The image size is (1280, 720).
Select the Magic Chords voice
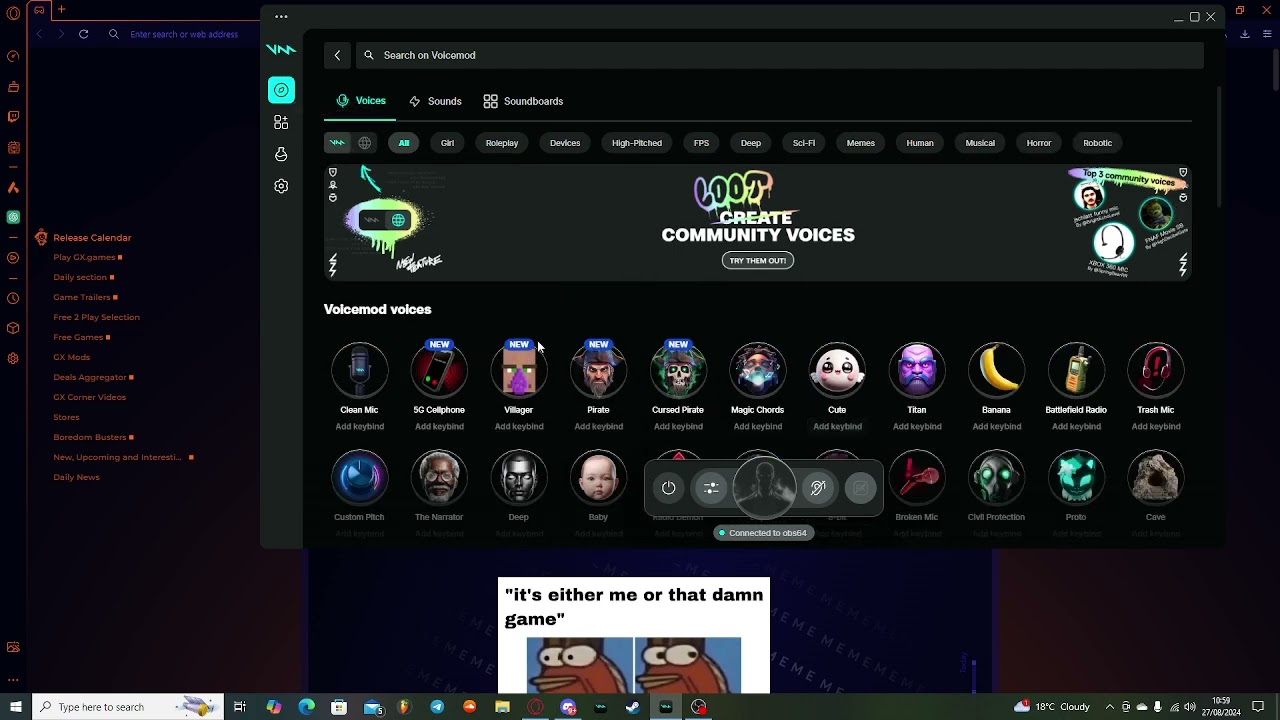pos(757,370)
